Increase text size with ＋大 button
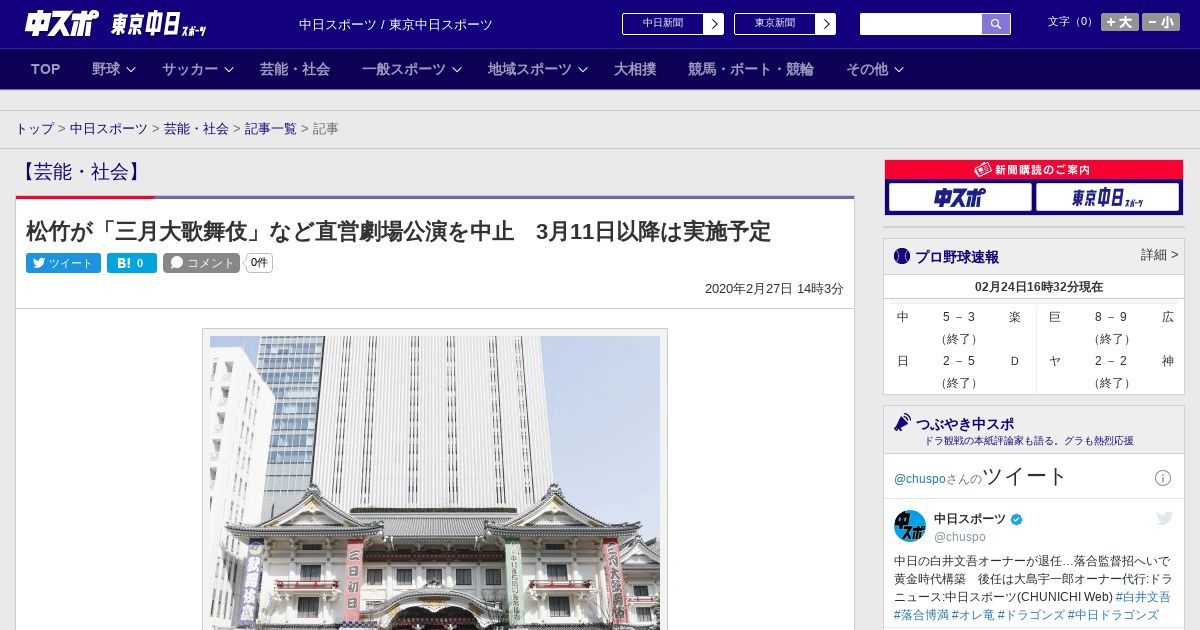The image size is (1200, 630). point(1120,22)
